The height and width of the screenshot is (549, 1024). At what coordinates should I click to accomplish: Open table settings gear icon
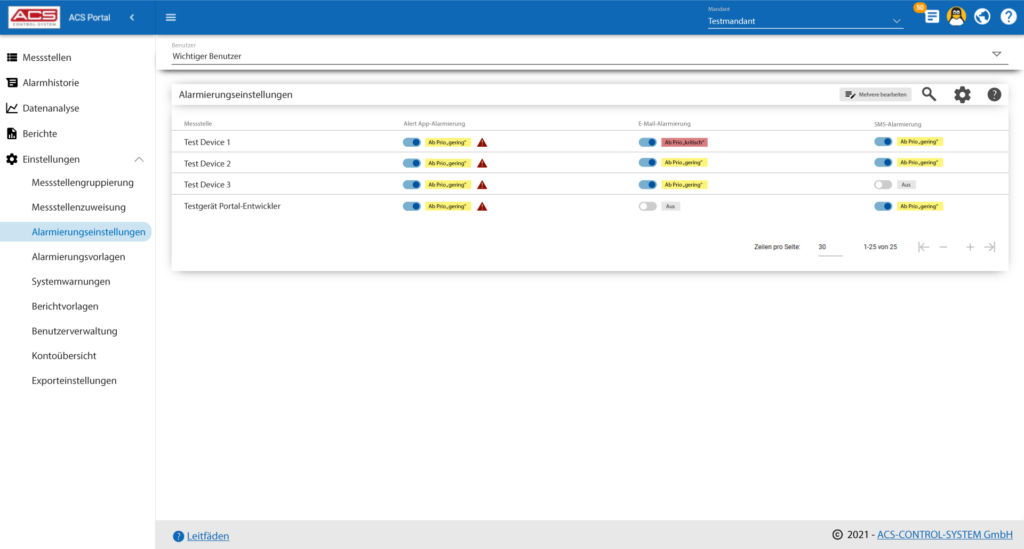[x=962, y=95]
